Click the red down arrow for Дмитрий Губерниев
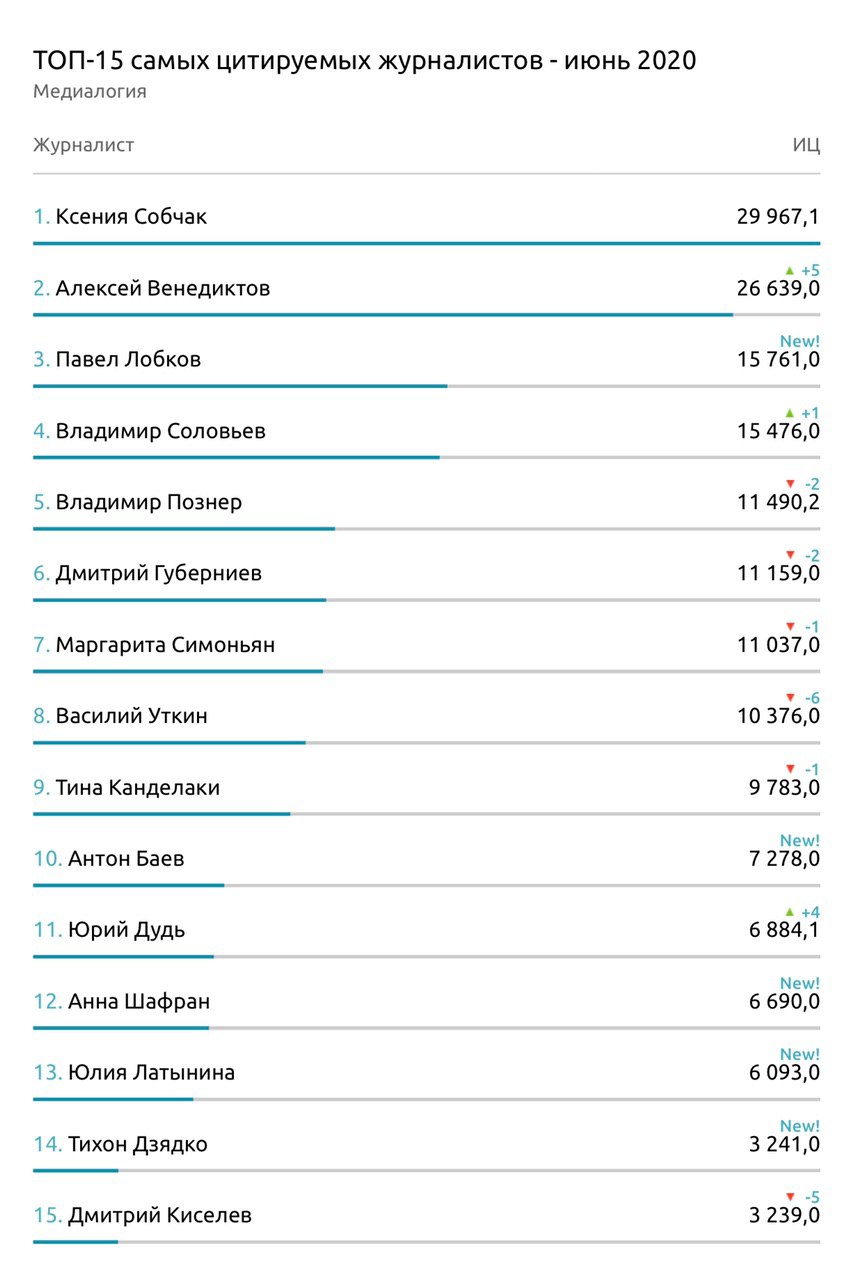The width and height of the screenshot is (864, 1280). point(789,555)
